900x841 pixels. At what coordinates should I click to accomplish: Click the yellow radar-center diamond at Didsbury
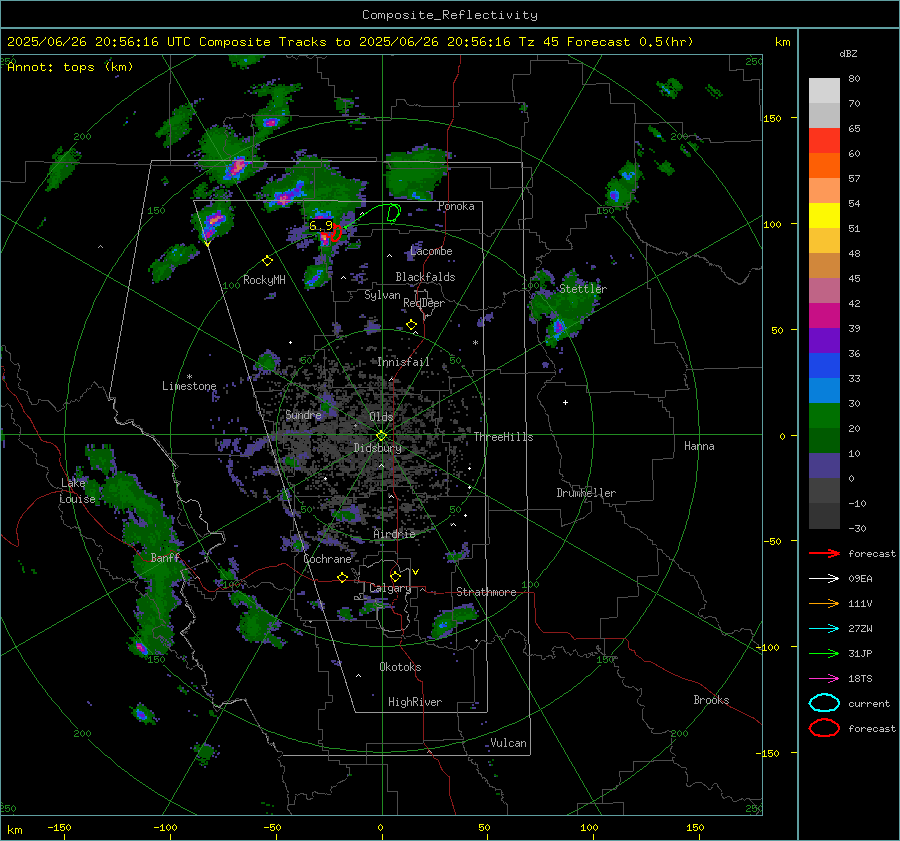(381, 436)
